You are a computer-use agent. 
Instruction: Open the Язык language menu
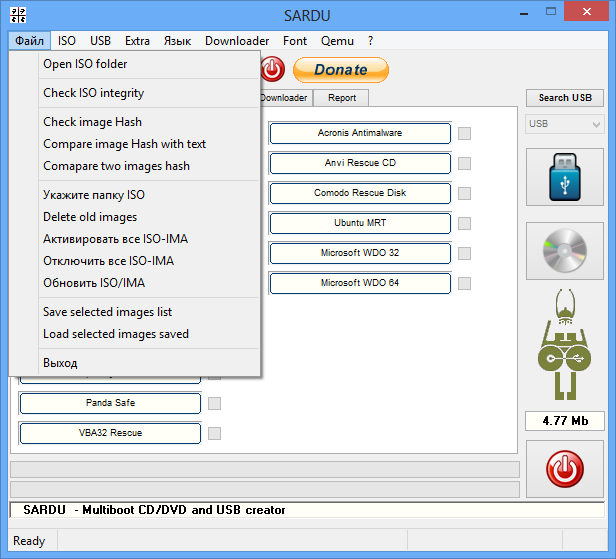click(178, 40)
